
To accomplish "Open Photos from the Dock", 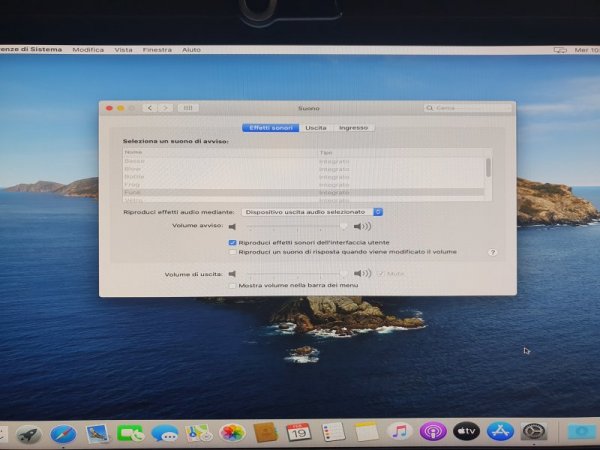I will 232,433.
